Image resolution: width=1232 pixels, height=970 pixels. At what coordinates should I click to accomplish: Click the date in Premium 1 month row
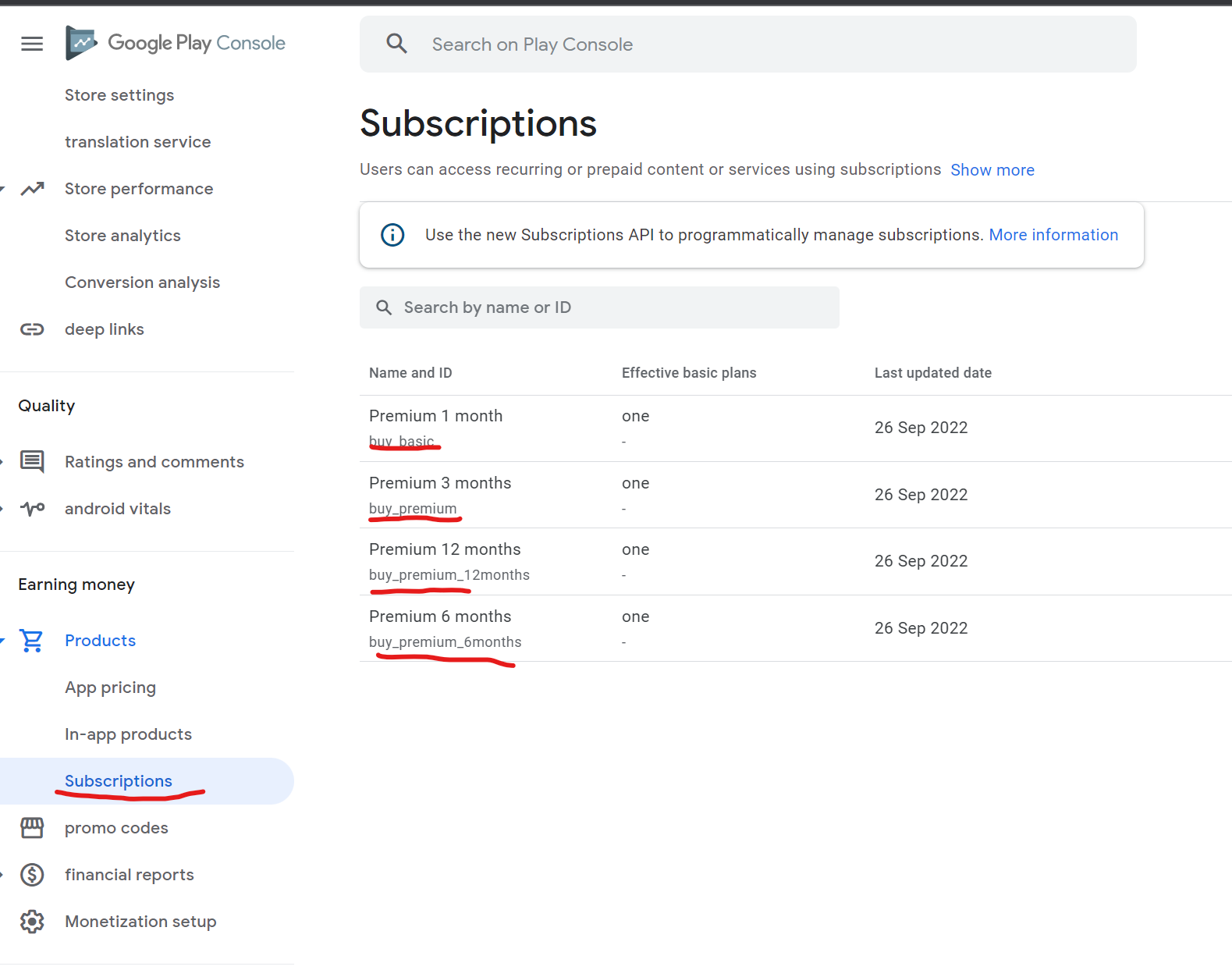tap(921, 428)
